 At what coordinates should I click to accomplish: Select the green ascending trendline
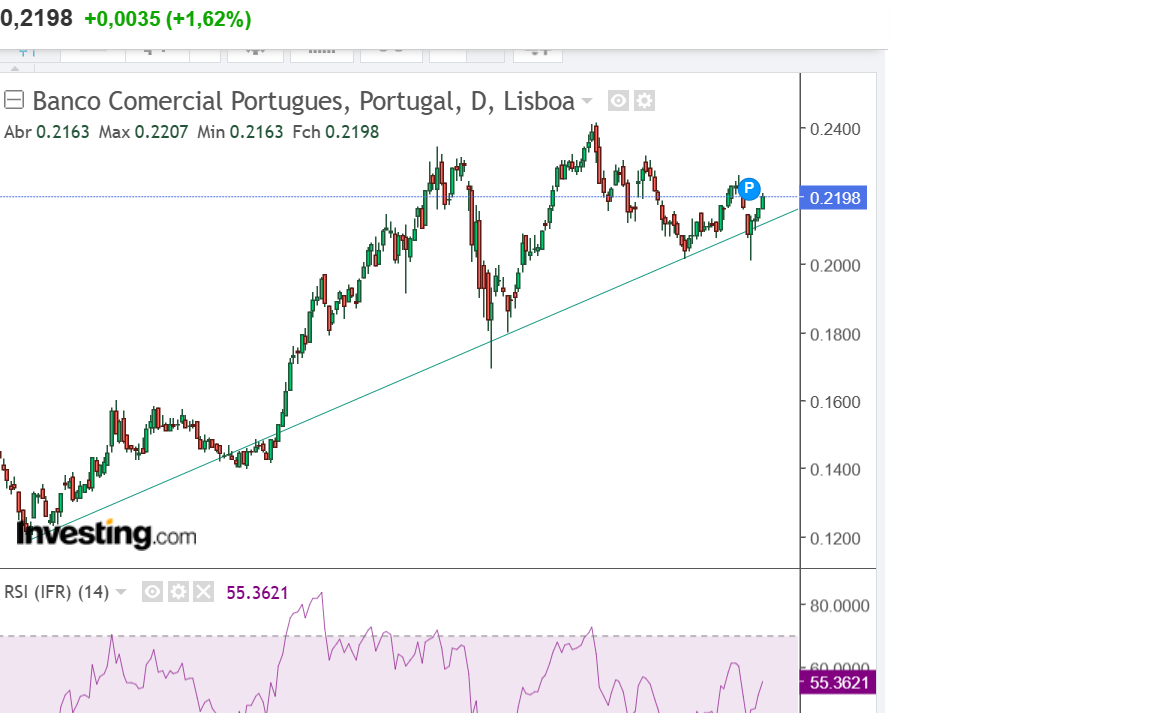point(400,380)
